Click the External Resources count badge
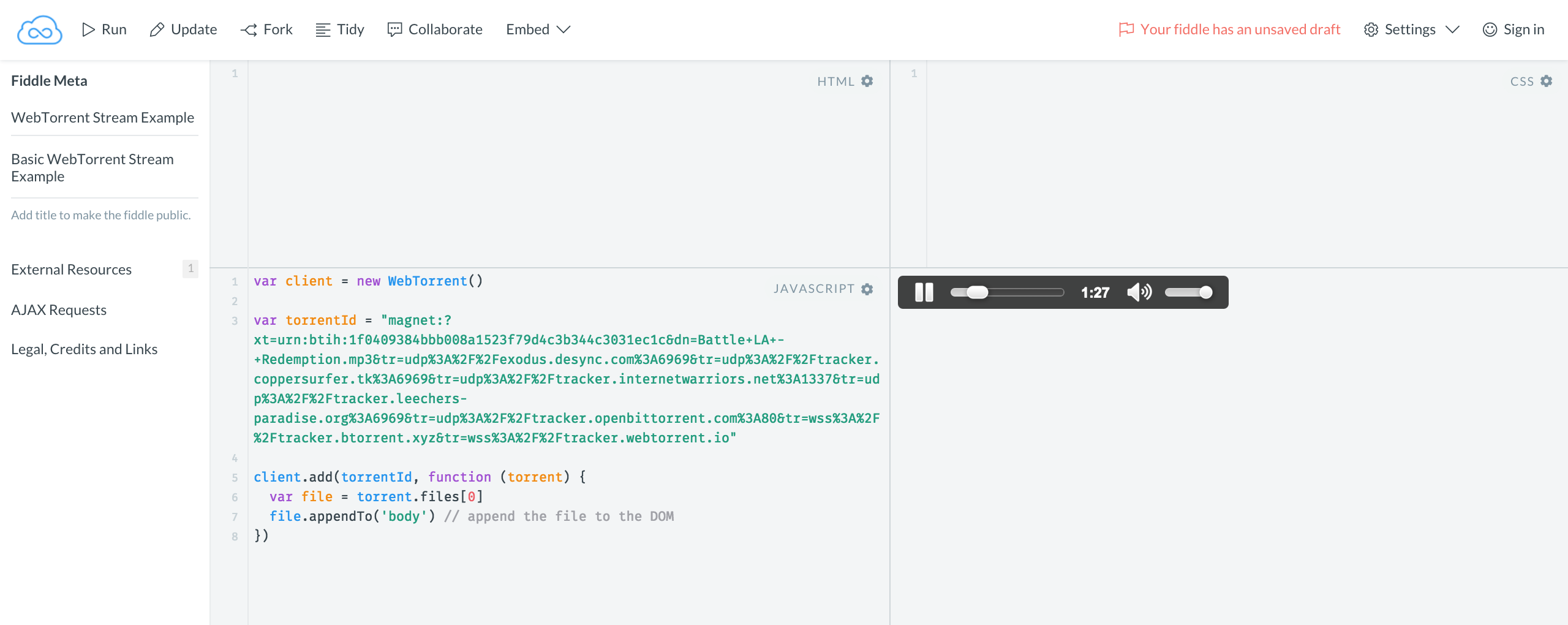This screenshot has height=625, width=1568. [190, 268]
